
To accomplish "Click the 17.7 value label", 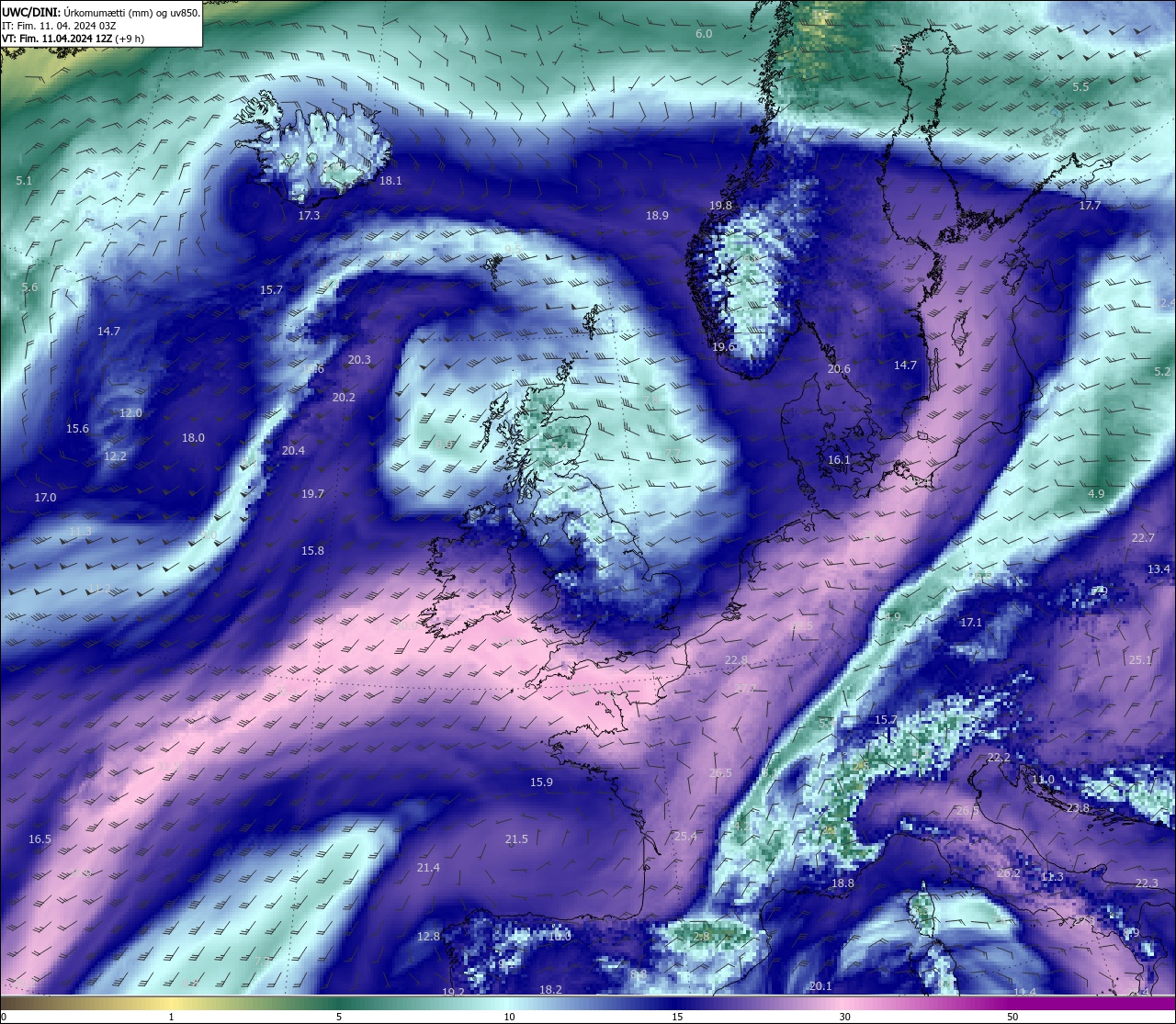I will [x=1090, y=206].
